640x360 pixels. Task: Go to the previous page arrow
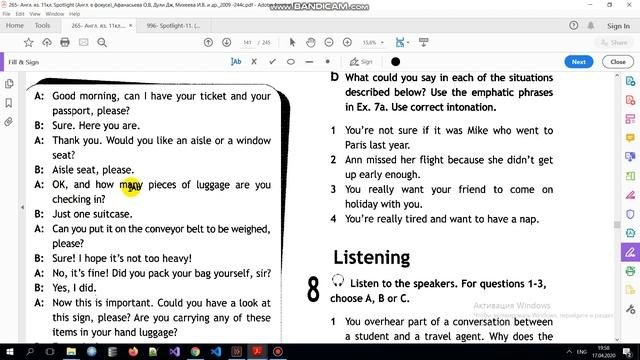pyautogui.click(x=208, y=42)
